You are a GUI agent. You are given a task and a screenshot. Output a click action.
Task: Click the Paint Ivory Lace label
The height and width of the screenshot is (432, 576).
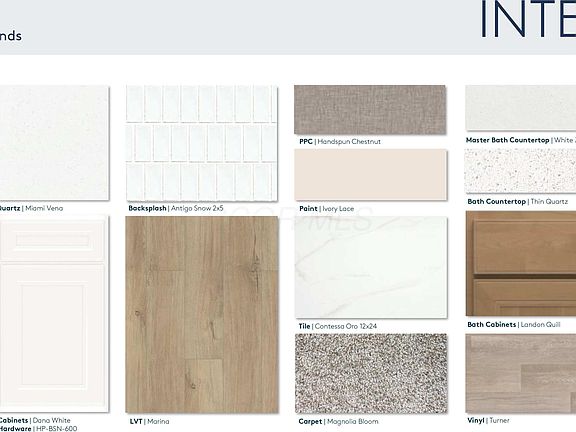tap(327, 209)
